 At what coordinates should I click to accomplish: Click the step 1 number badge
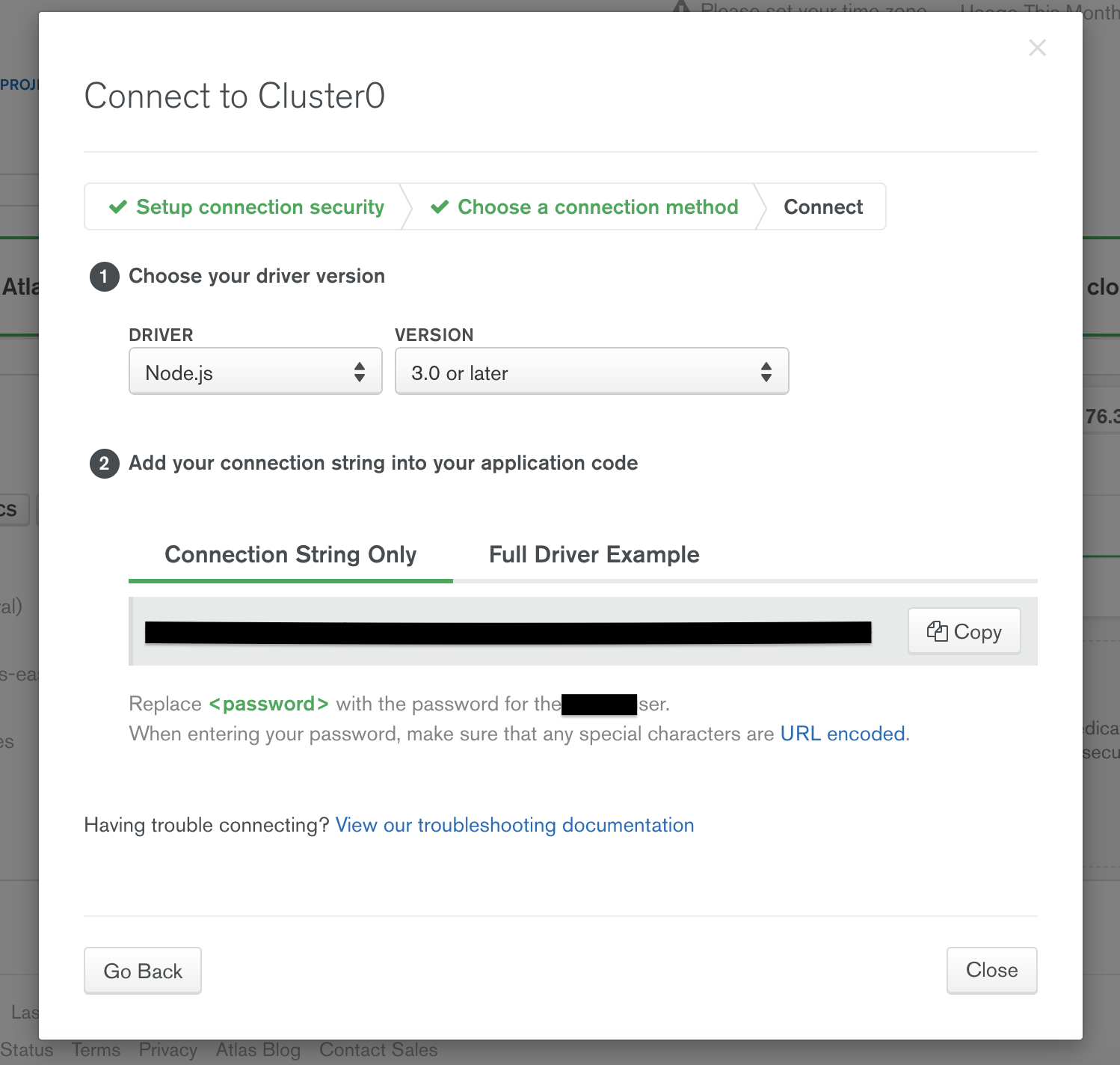(x=105, y=277)
